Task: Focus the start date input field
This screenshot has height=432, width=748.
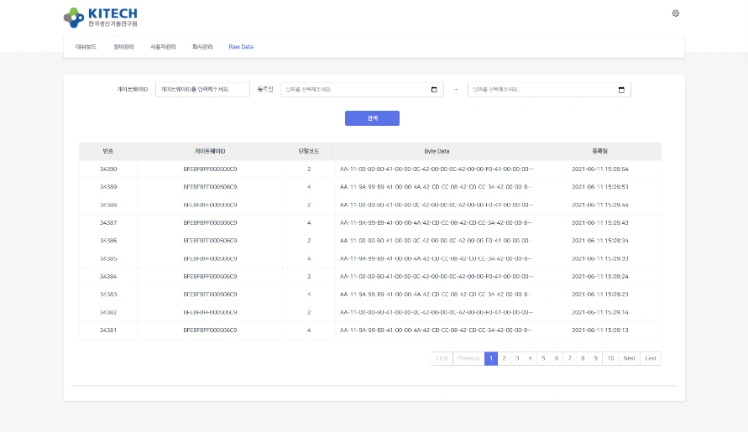Action: coord(362,89)
